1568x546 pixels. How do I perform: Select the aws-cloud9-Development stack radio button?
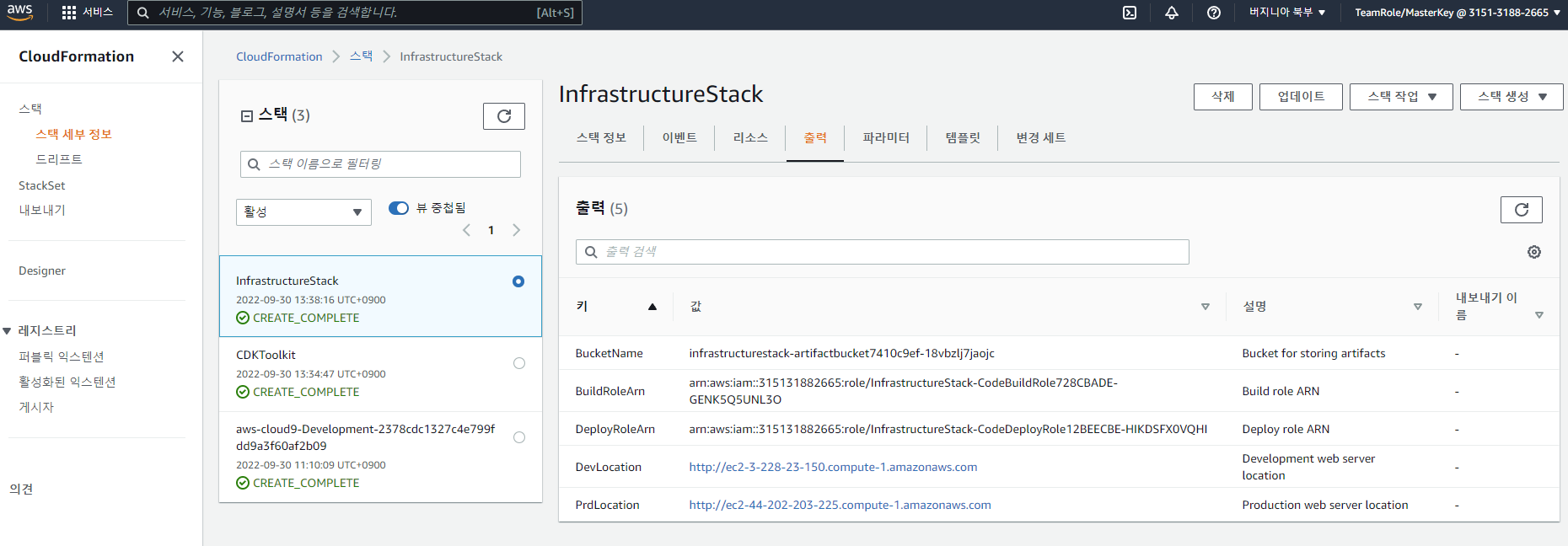coord(519,437)
